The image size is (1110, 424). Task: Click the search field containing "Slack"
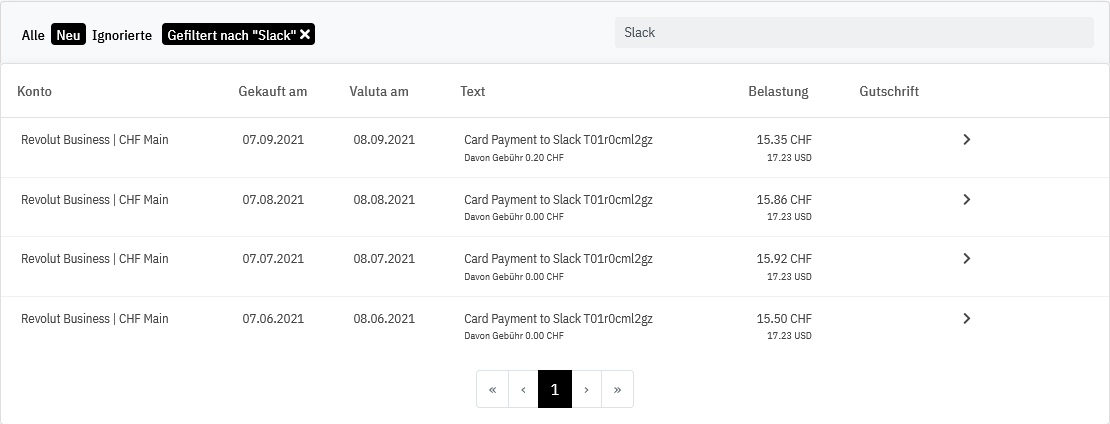coord(853,32)
